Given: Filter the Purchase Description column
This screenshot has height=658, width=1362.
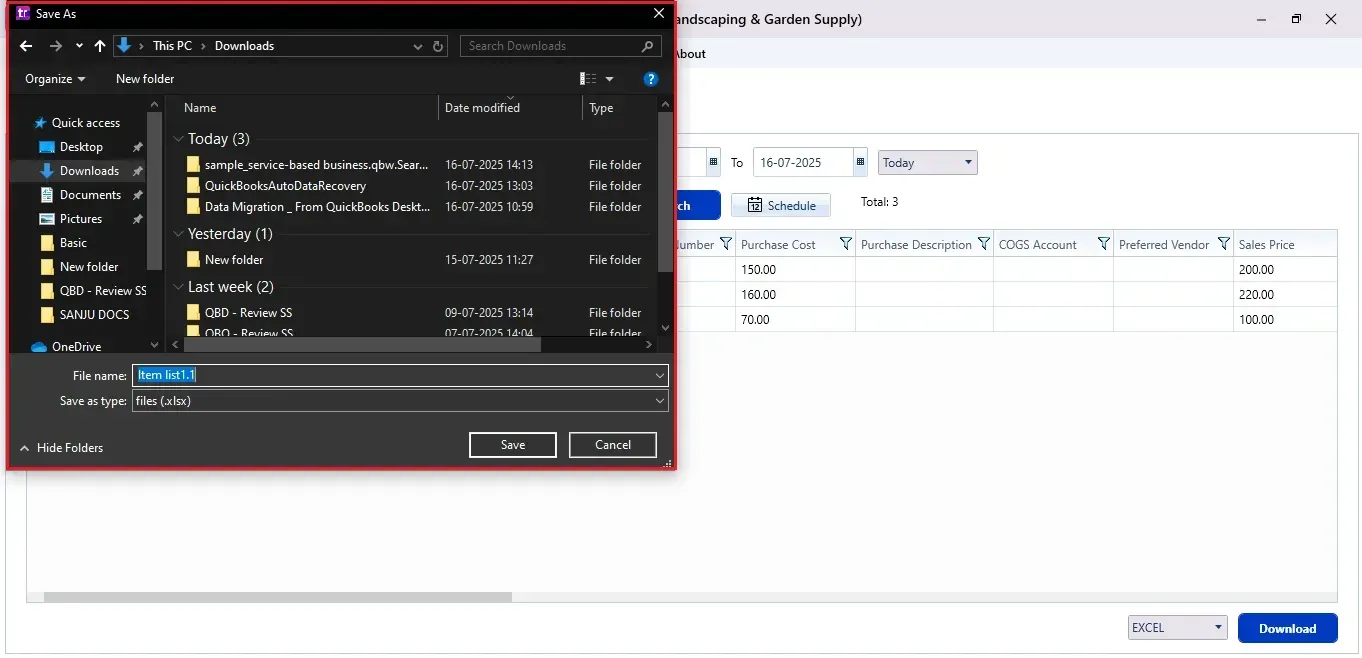Looking at the screenshot, I should pyautogui.click(x=984, y=244).
